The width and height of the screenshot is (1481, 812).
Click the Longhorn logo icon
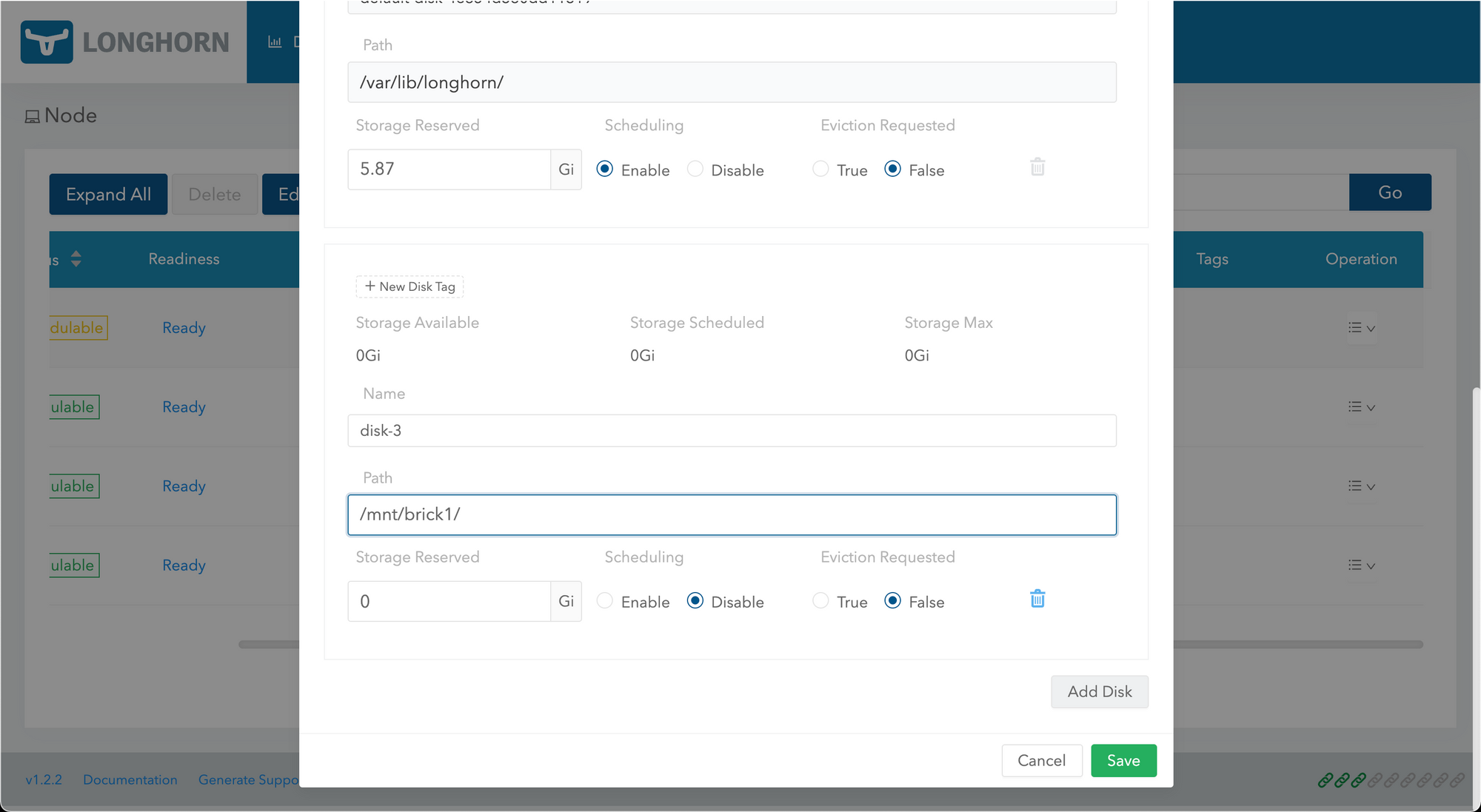47,42
